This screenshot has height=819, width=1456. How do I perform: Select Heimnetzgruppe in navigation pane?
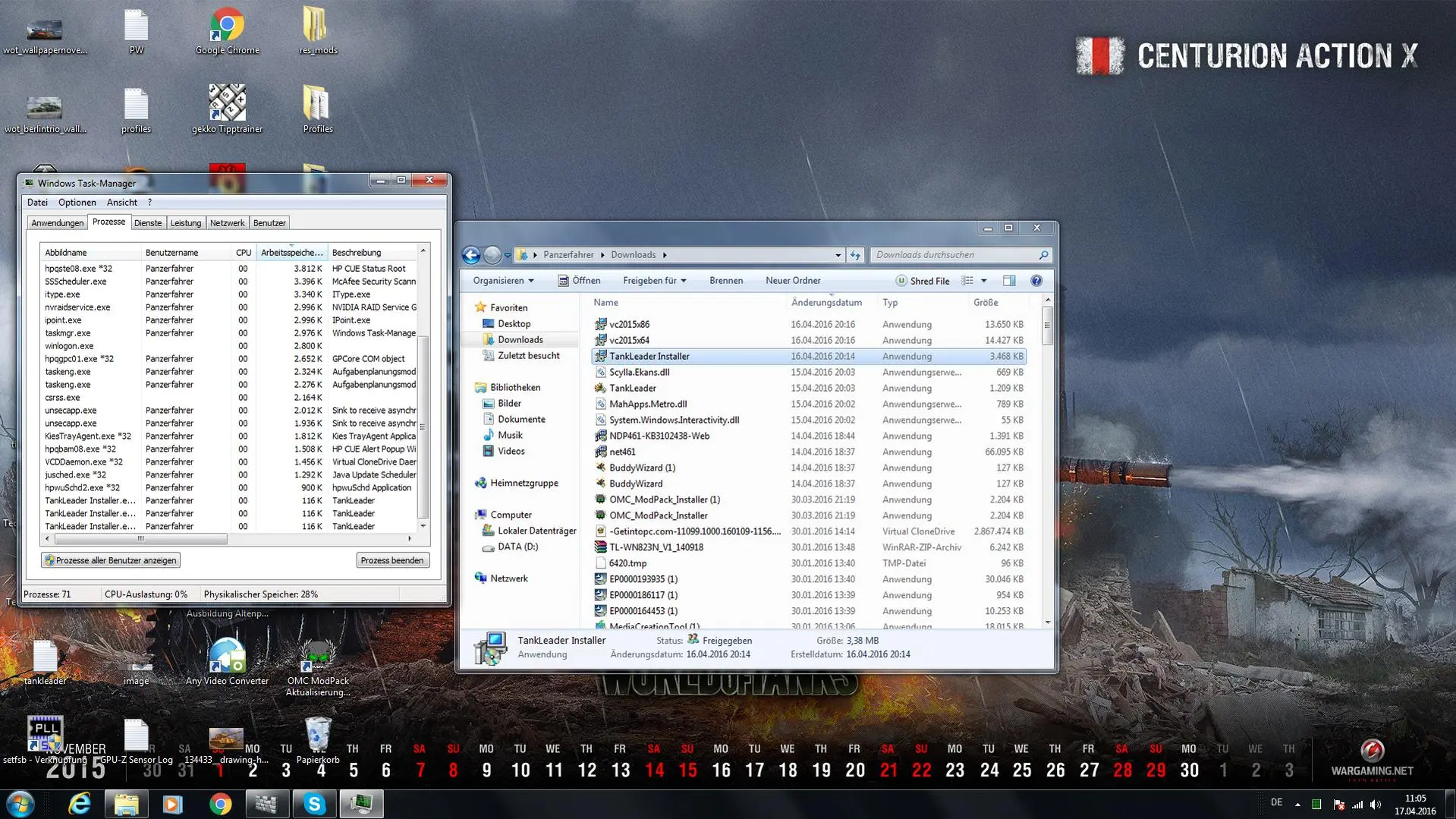pos(524,484)
